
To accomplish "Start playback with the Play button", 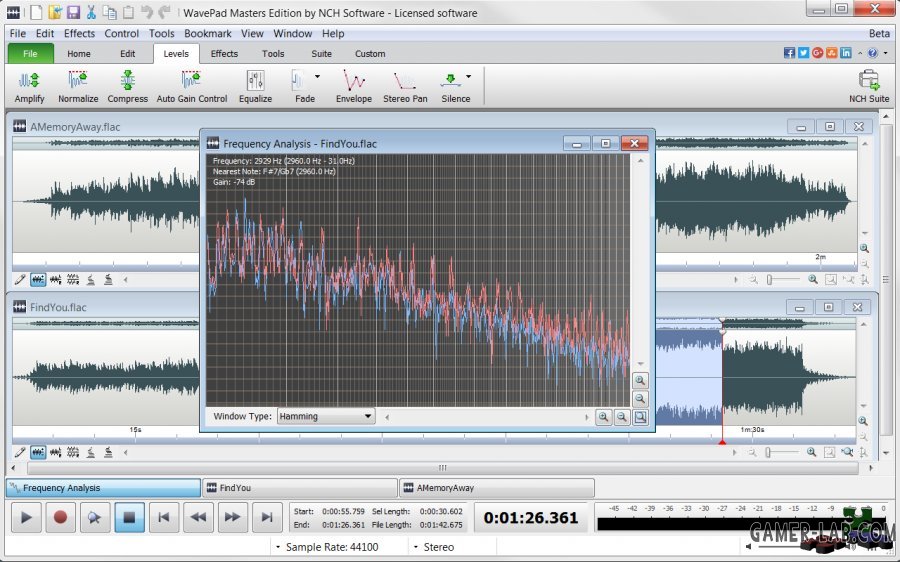I will click(26, 517).
